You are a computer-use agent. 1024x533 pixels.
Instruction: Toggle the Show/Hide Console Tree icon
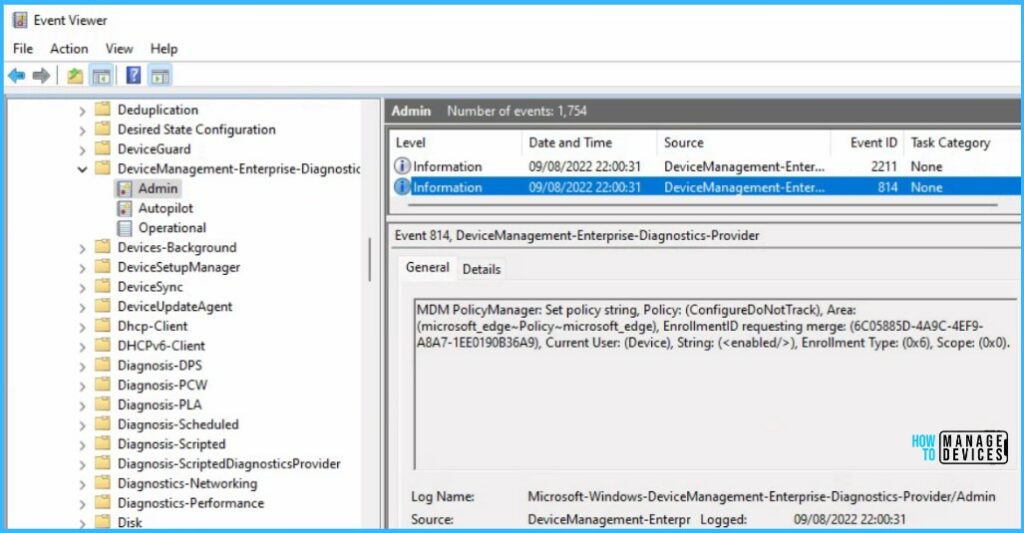[101, 76]
